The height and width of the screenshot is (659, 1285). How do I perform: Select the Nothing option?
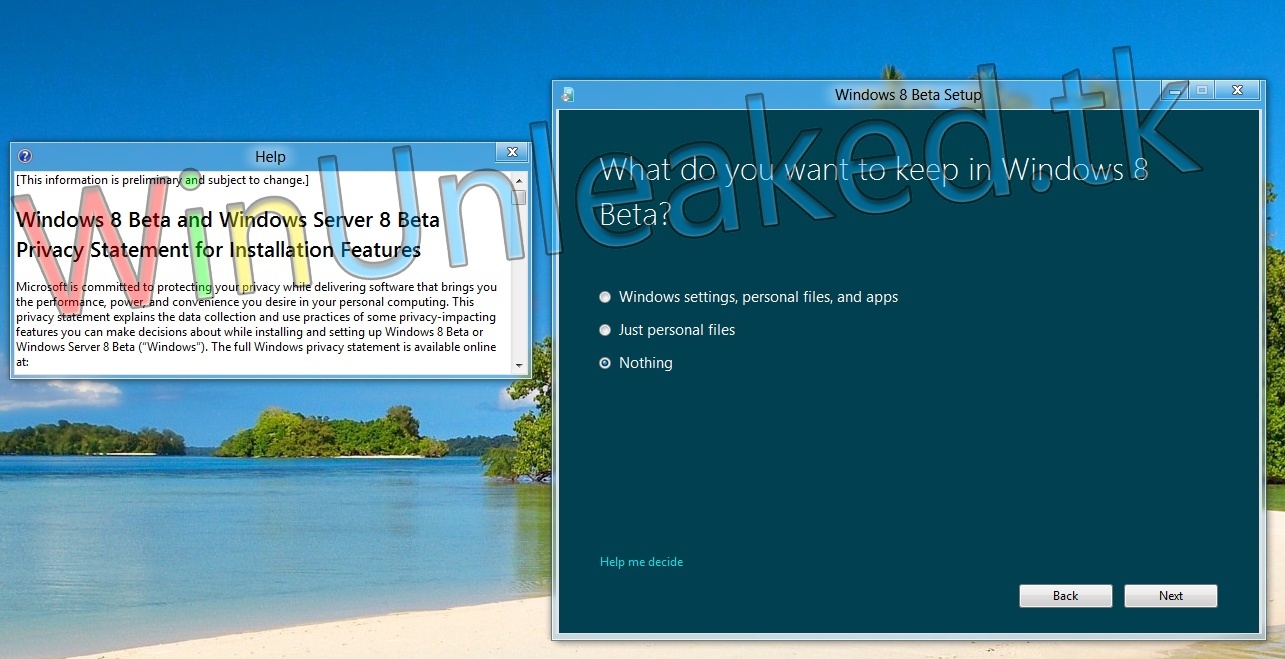coord(604,363)
